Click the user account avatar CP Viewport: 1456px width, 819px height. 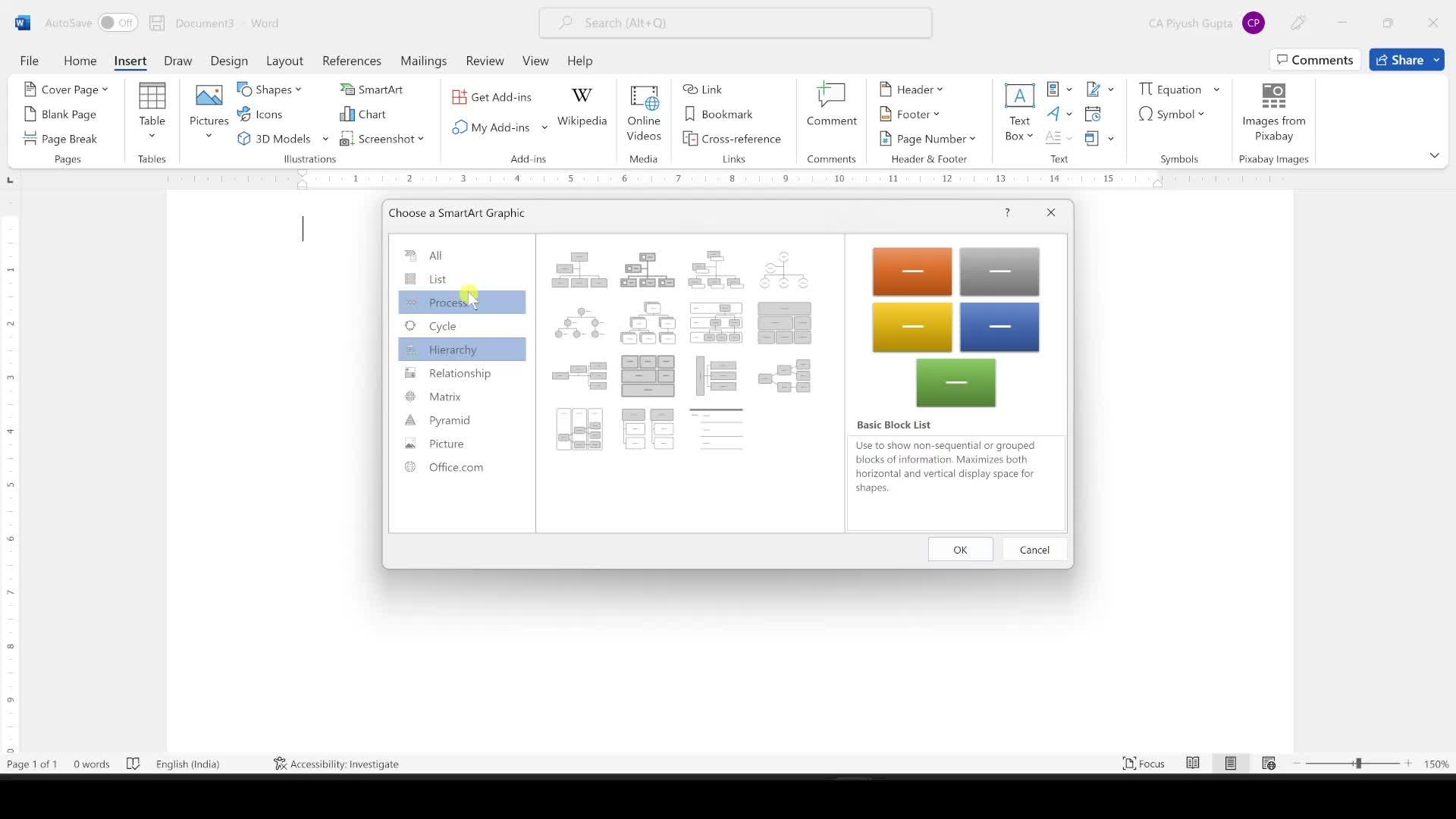1254,23
